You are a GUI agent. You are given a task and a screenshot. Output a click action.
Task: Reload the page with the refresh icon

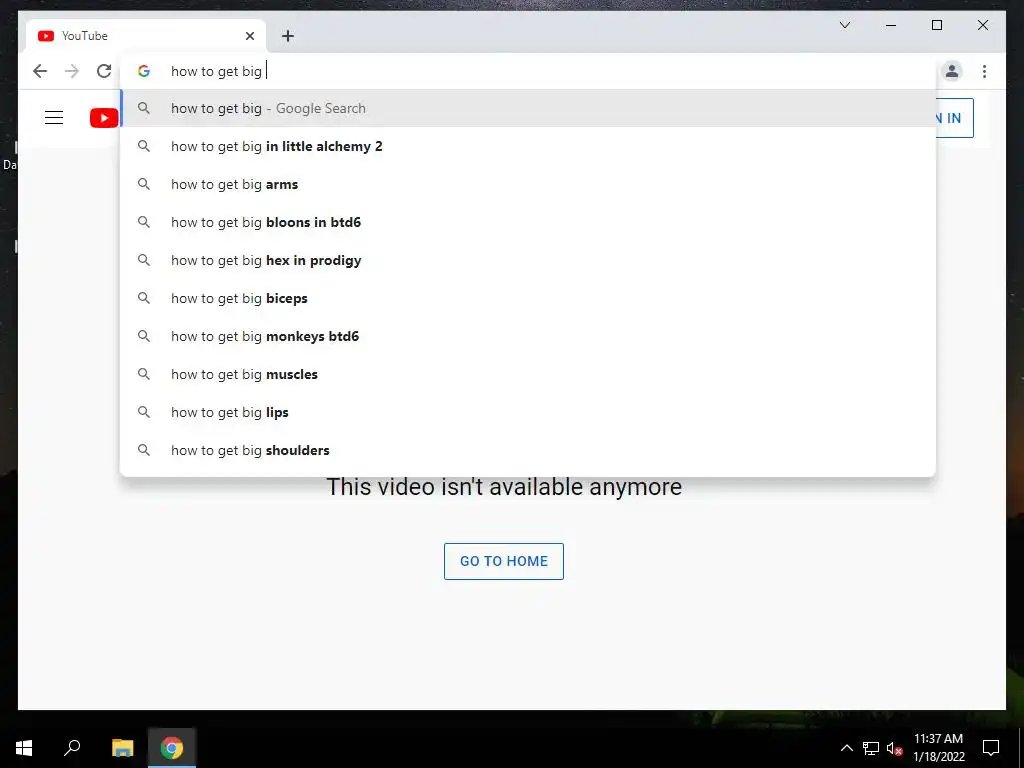pos(104,71)
